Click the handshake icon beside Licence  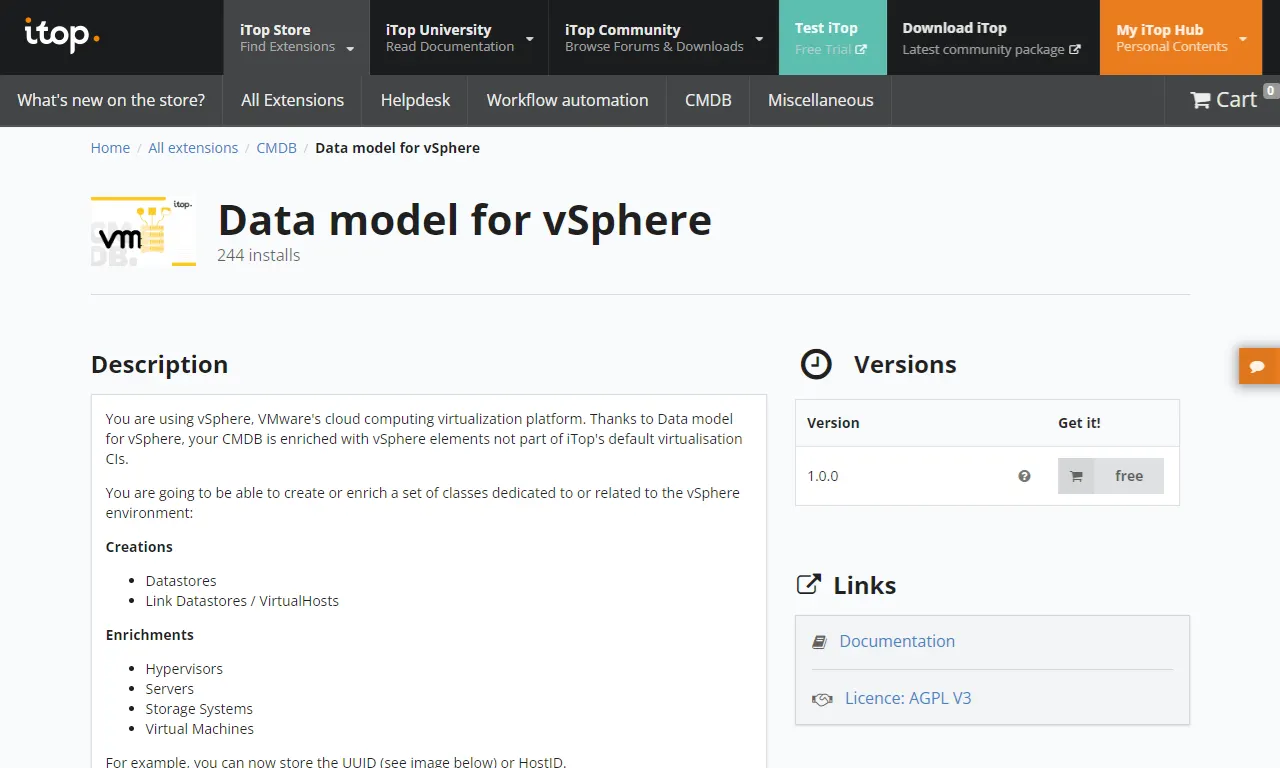pyautogui.click(x=822, y=699)
